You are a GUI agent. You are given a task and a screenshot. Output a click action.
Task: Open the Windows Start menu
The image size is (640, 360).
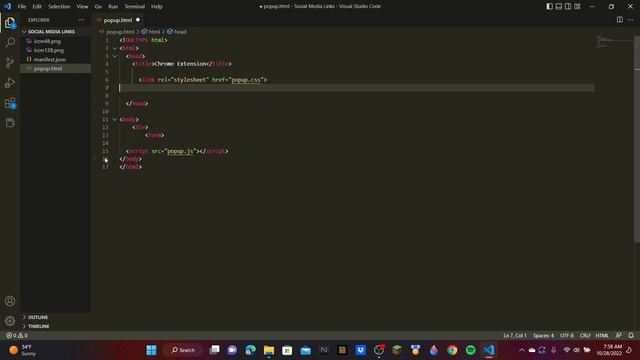pos(151,350)
